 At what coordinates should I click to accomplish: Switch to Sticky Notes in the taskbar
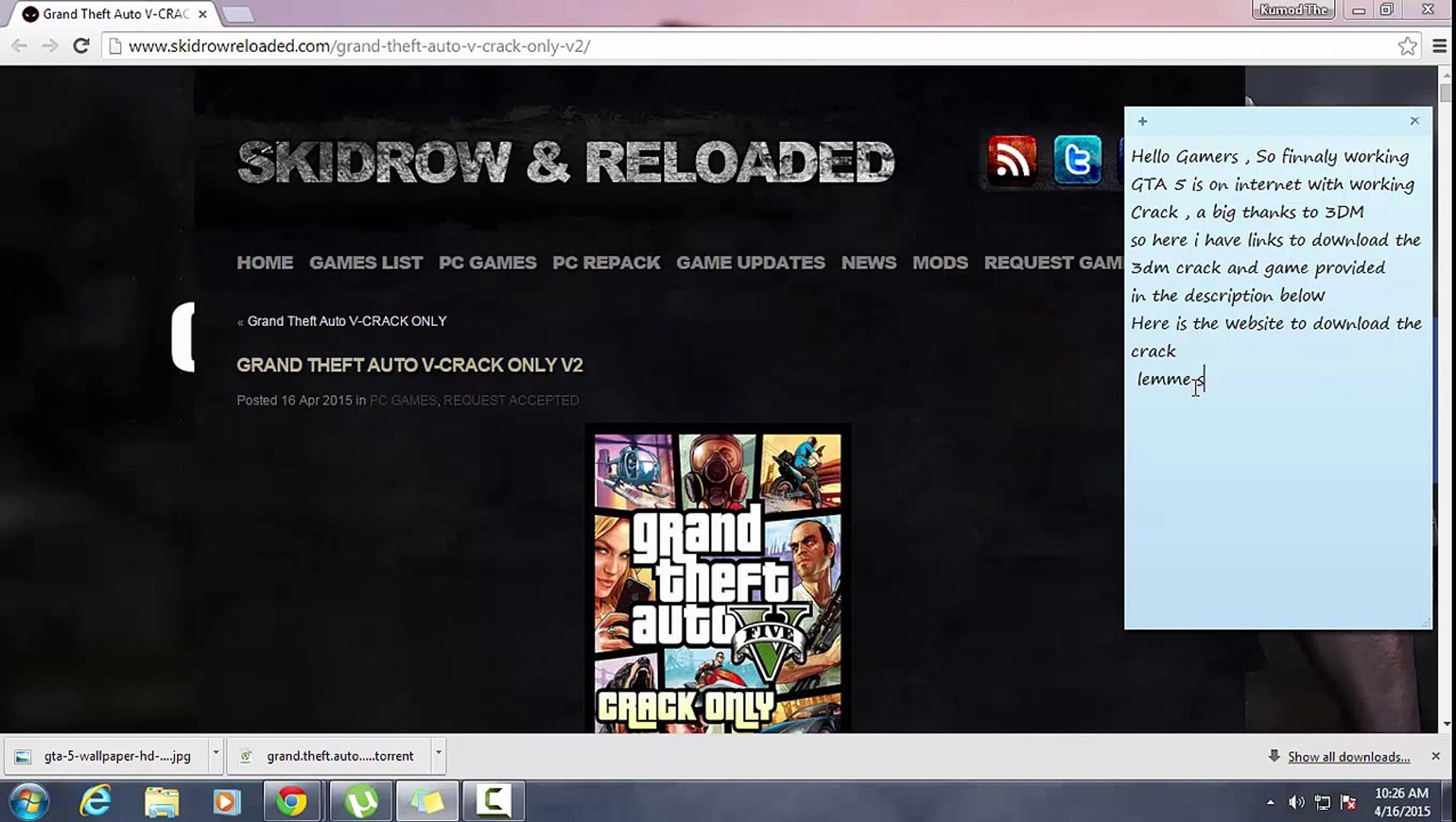pos(428,801)
